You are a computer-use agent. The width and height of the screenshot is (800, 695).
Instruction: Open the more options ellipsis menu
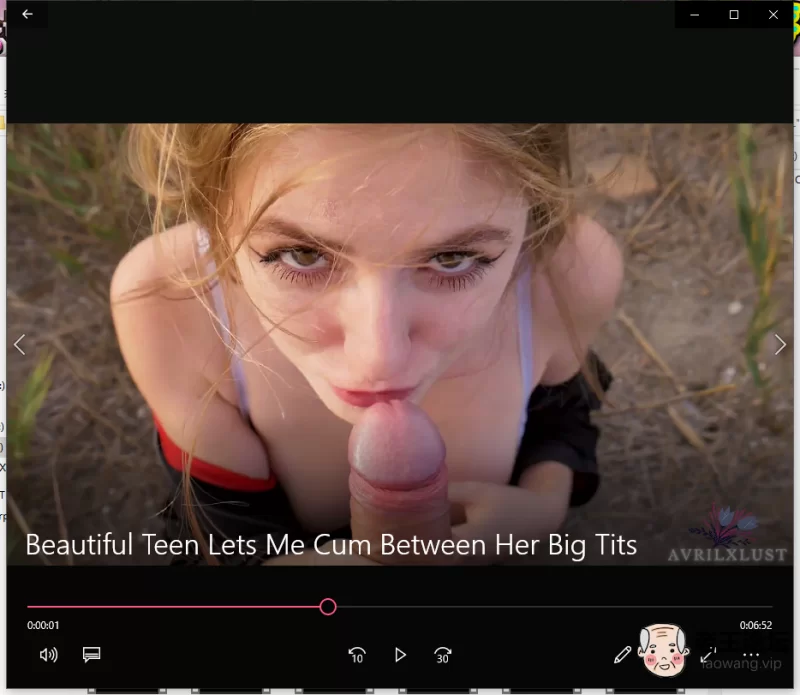[x=752, y=655]
